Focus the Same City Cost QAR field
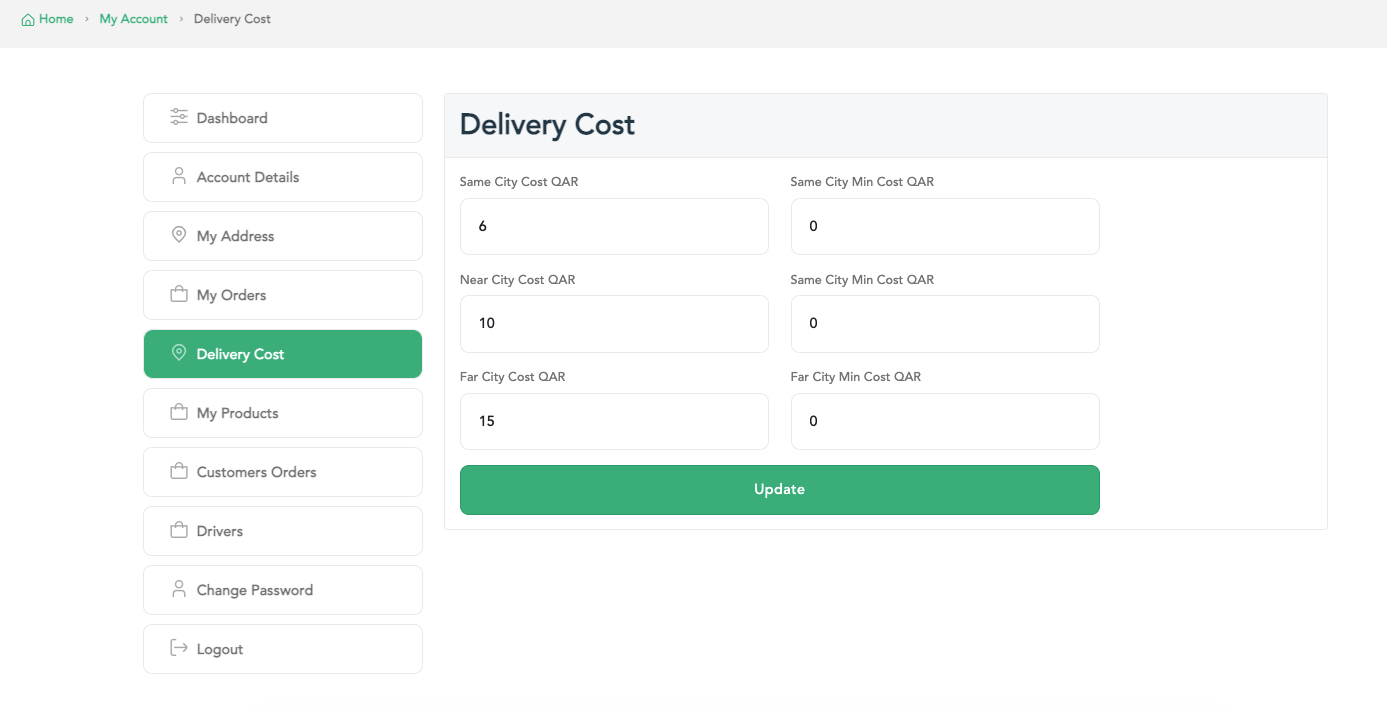 coord(614,226)
